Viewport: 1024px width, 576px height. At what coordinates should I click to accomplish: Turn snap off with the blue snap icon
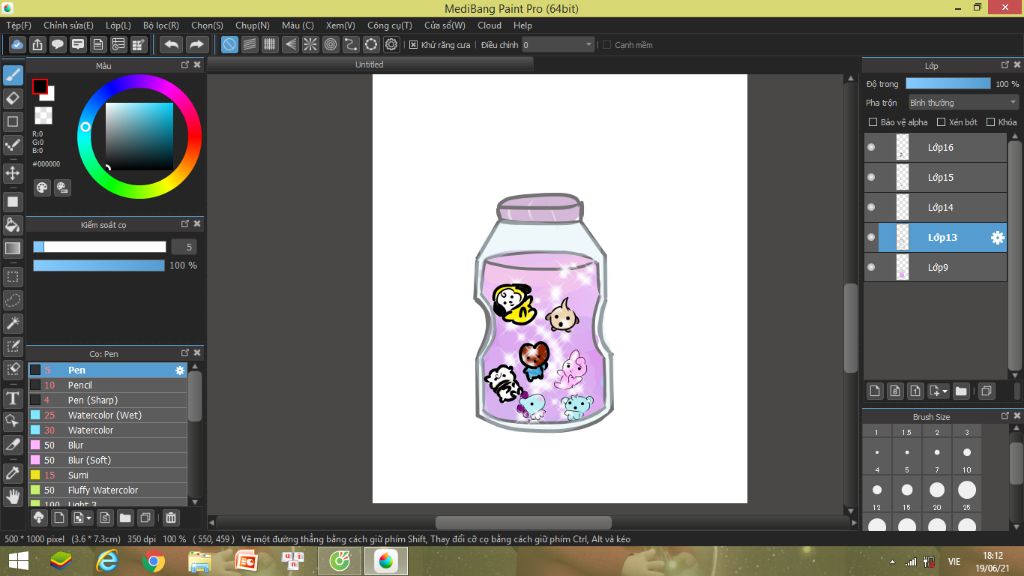(x=229, y=44)
